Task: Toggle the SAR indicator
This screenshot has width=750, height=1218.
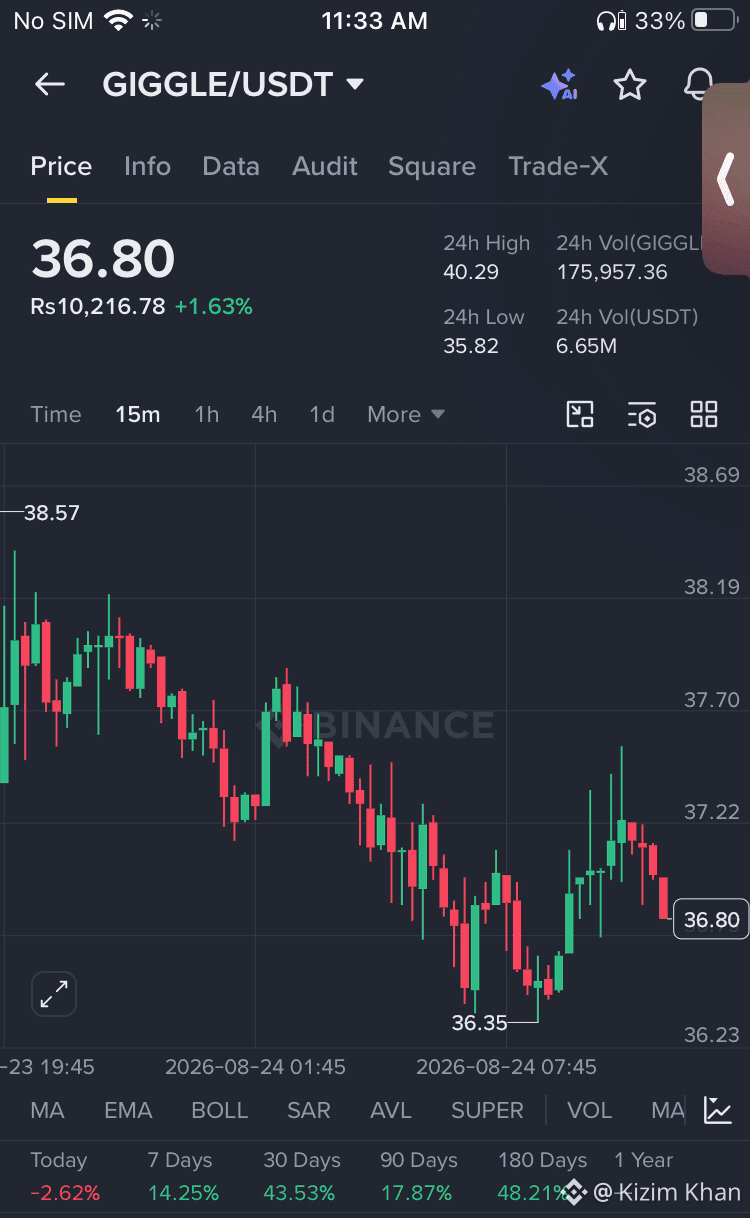Action: [309, 1110]
